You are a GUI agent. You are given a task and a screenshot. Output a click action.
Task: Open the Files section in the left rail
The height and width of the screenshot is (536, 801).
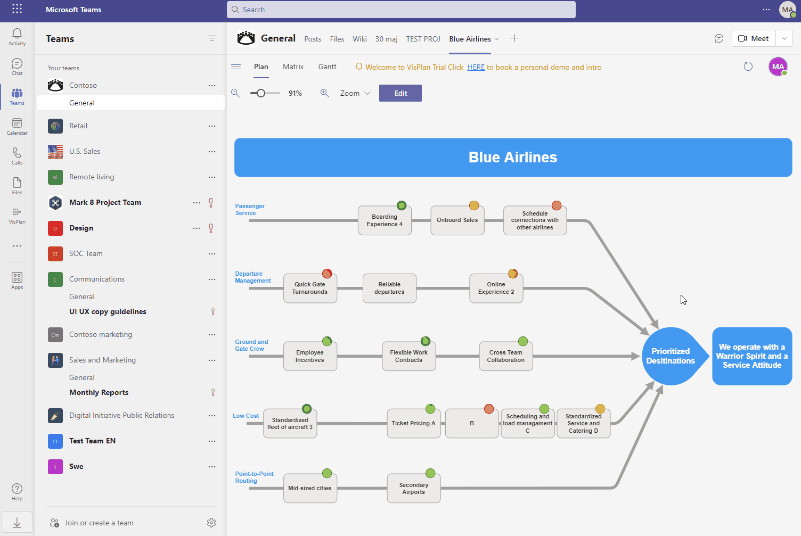[x=17, y=185]
